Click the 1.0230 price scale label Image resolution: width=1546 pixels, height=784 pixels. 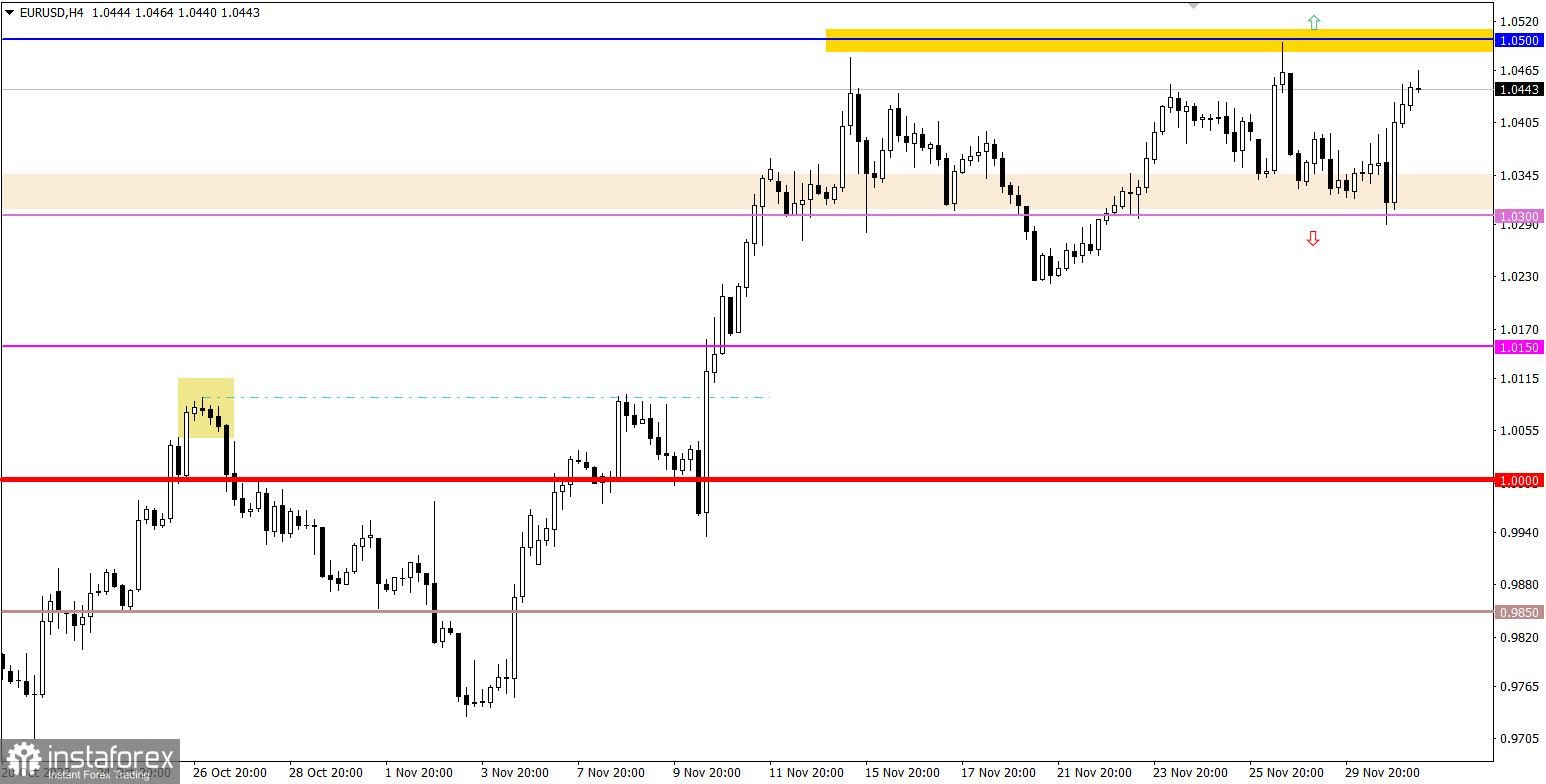pos(1520,277)
